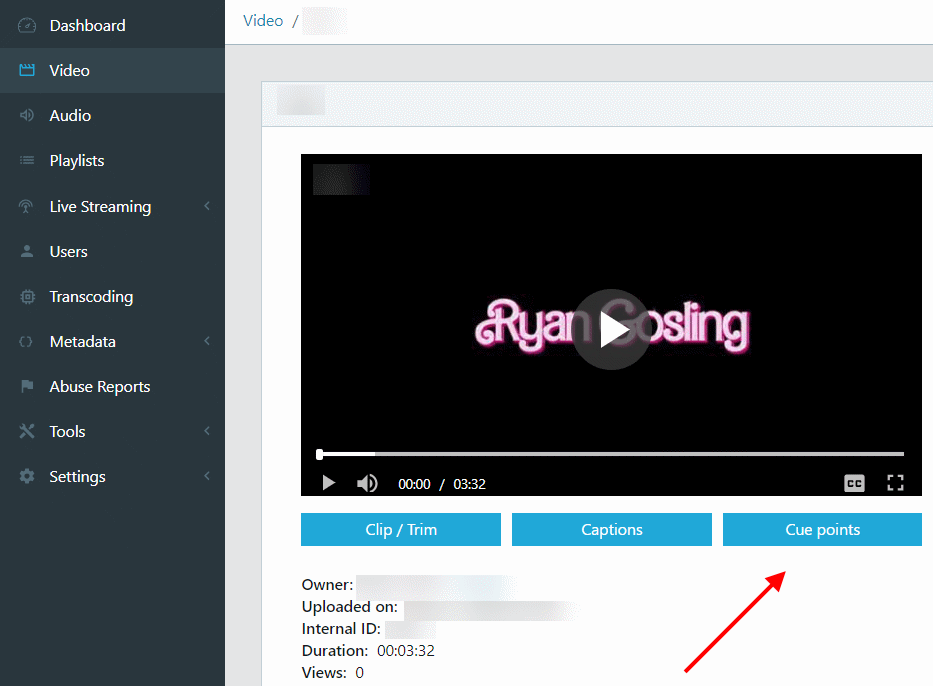Click the Dashboard gauge icon
The height and width of the screenshot is (686, 933).
pyautogui.click(x=27, y=26)
